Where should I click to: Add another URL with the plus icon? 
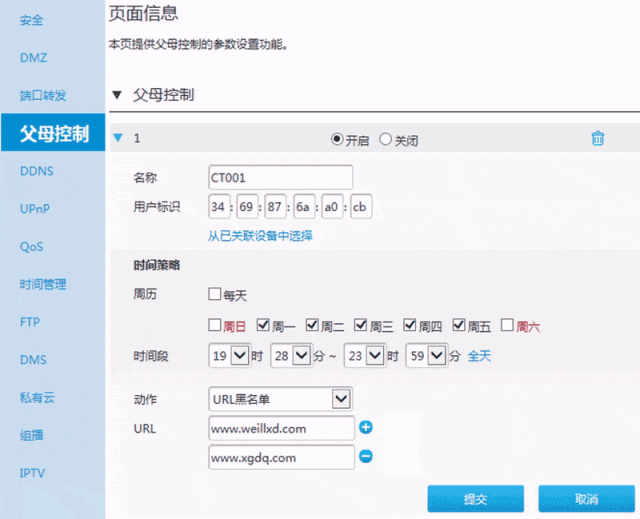[366, 427]
